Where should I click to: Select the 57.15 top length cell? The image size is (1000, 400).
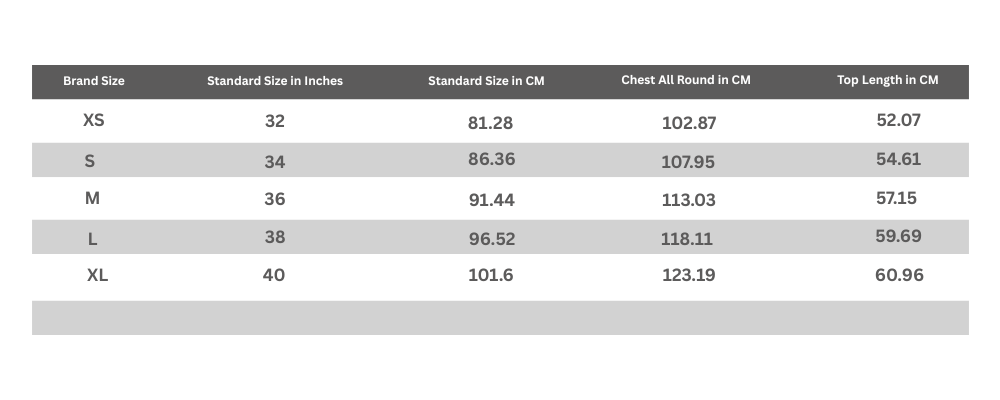(x=897, y=198)
